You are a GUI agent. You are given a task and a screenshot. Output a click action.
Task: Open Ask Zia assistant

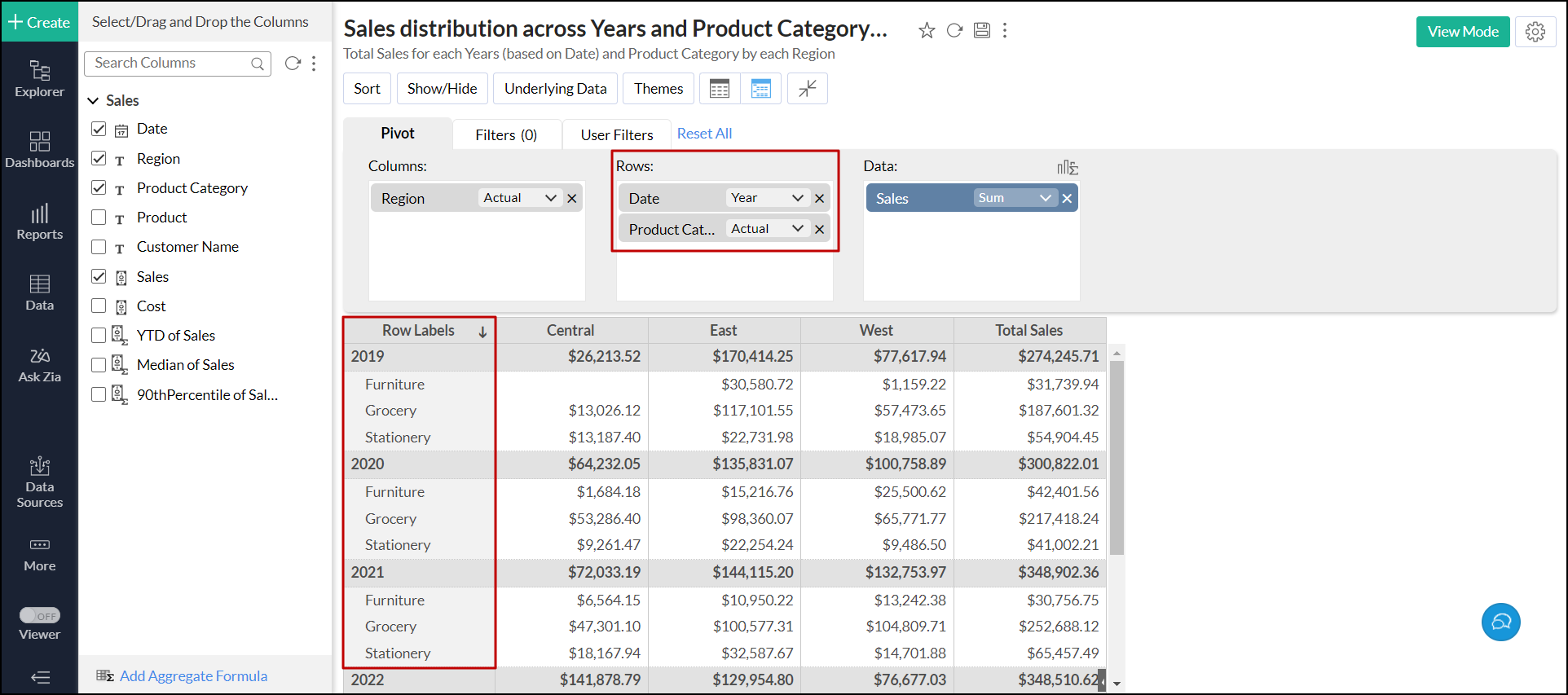(39, 365)
